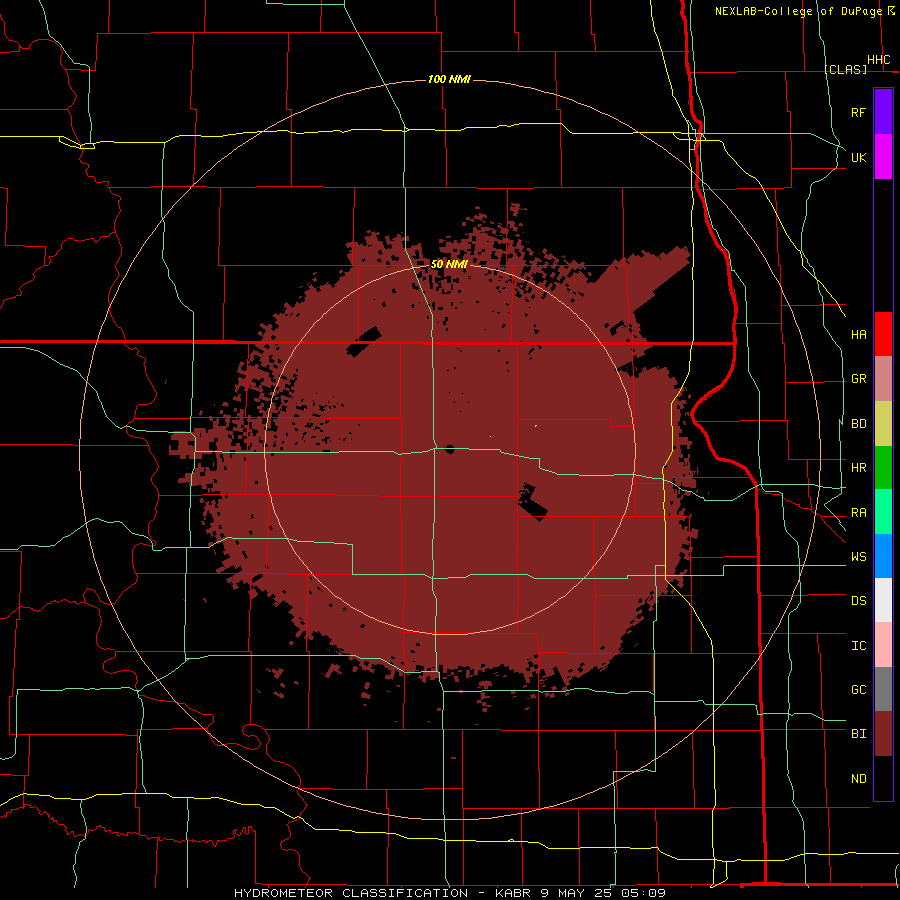Click the 100 NMI range ring label
This screenshot has width=900, height=900.
pos(449,79)
